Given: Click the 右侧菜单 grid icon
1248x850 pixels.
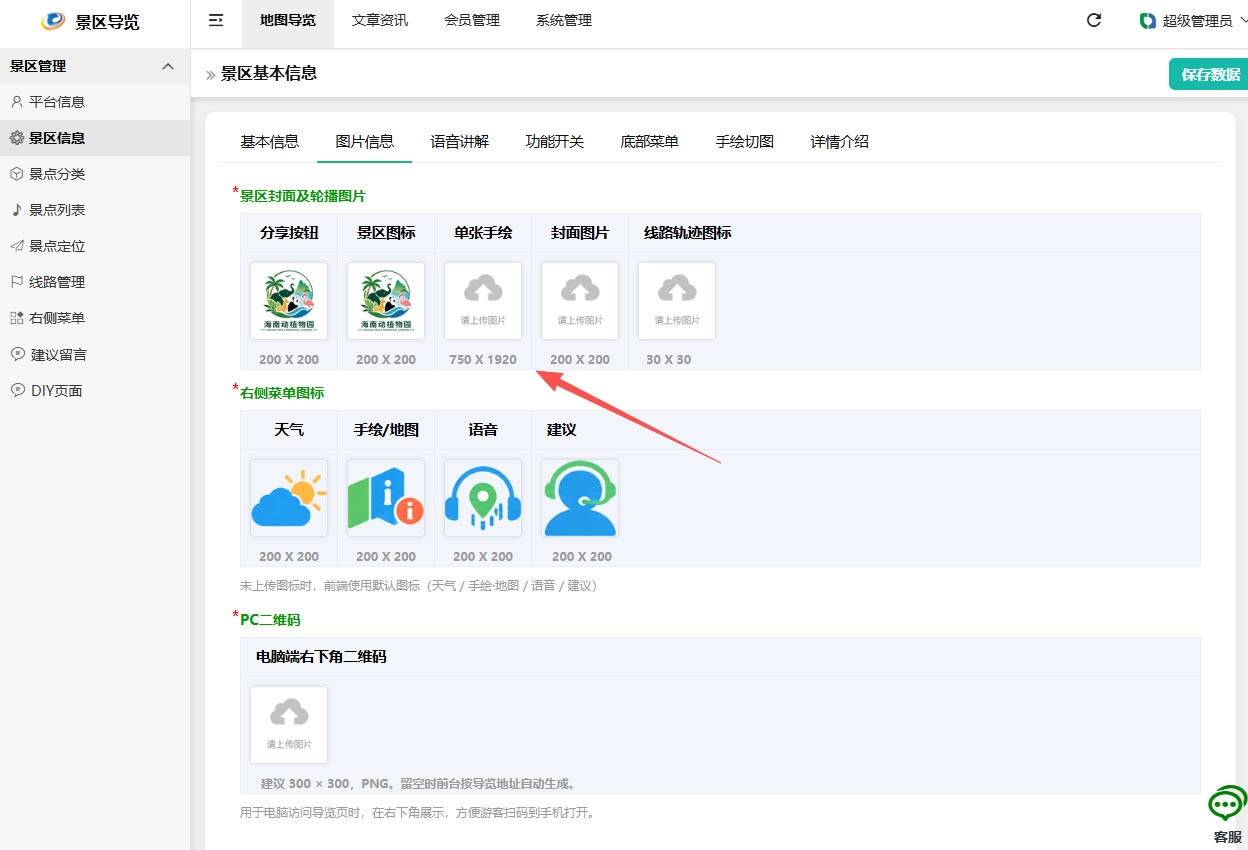Looking at the screenshot, I should pyautogui.click(x=17, y=318).
